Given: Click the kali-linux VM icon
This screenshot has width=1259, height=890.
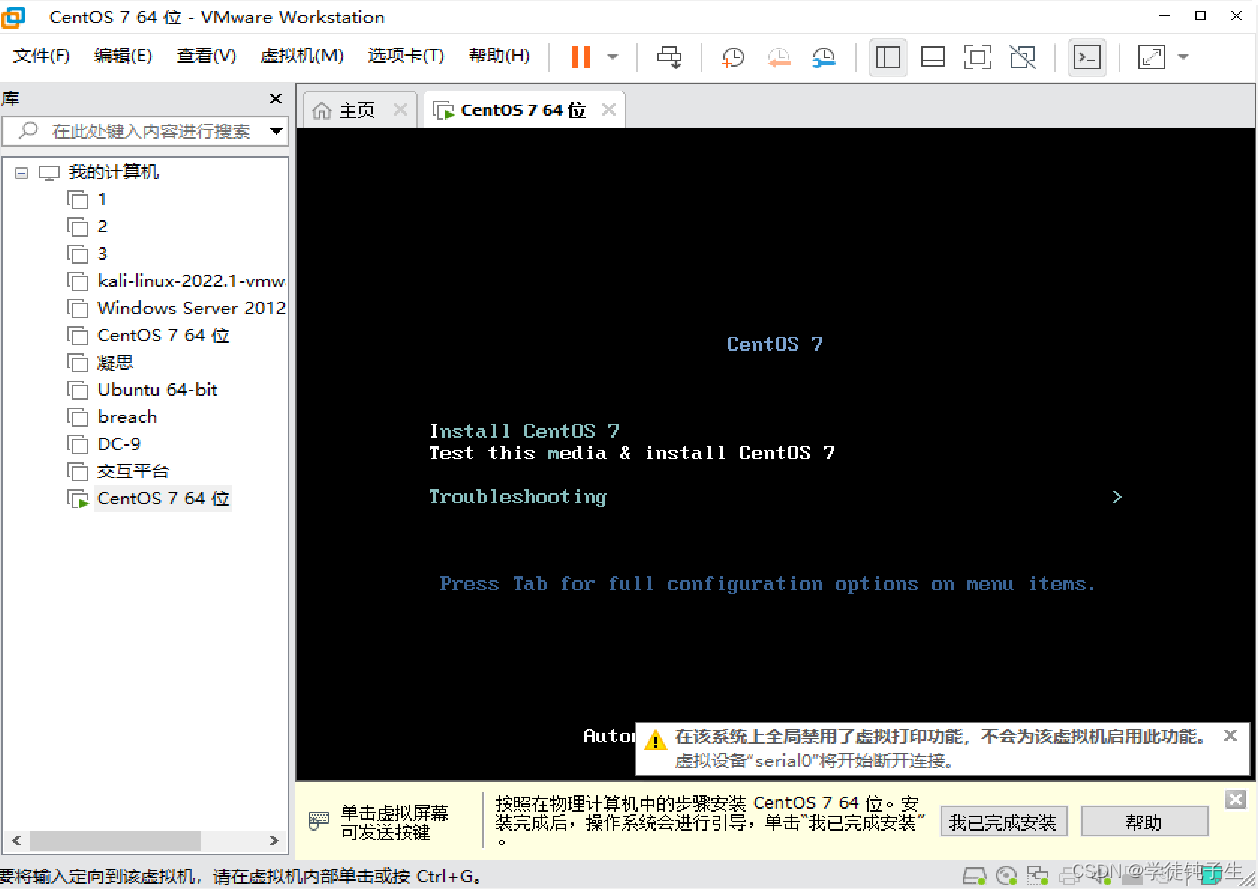Looking at the screenshot, I should pyautogui.click(x=78, y=281).
